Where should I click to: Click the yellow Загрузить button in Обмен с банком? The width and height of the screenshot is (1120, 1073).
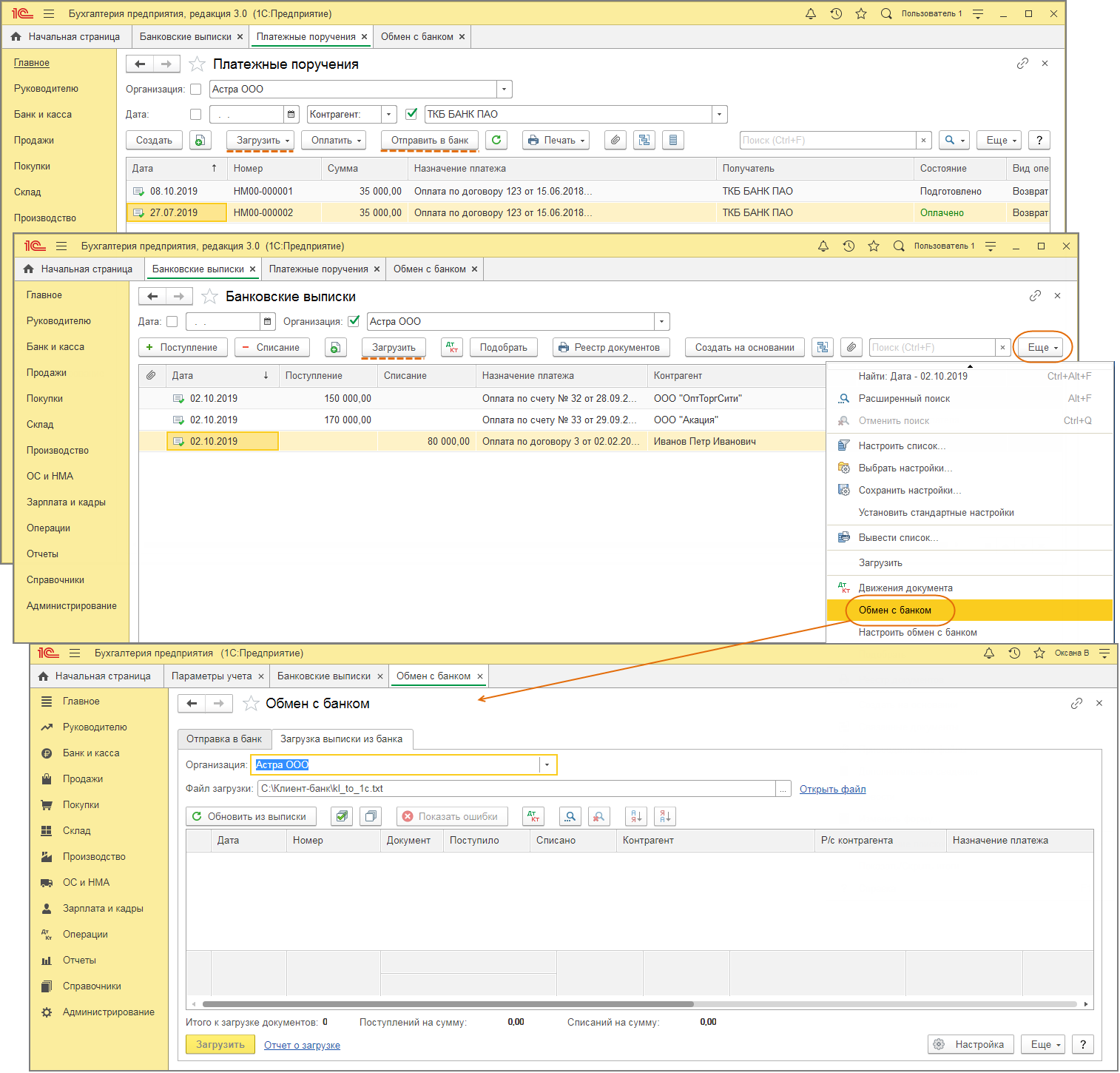220,1044
